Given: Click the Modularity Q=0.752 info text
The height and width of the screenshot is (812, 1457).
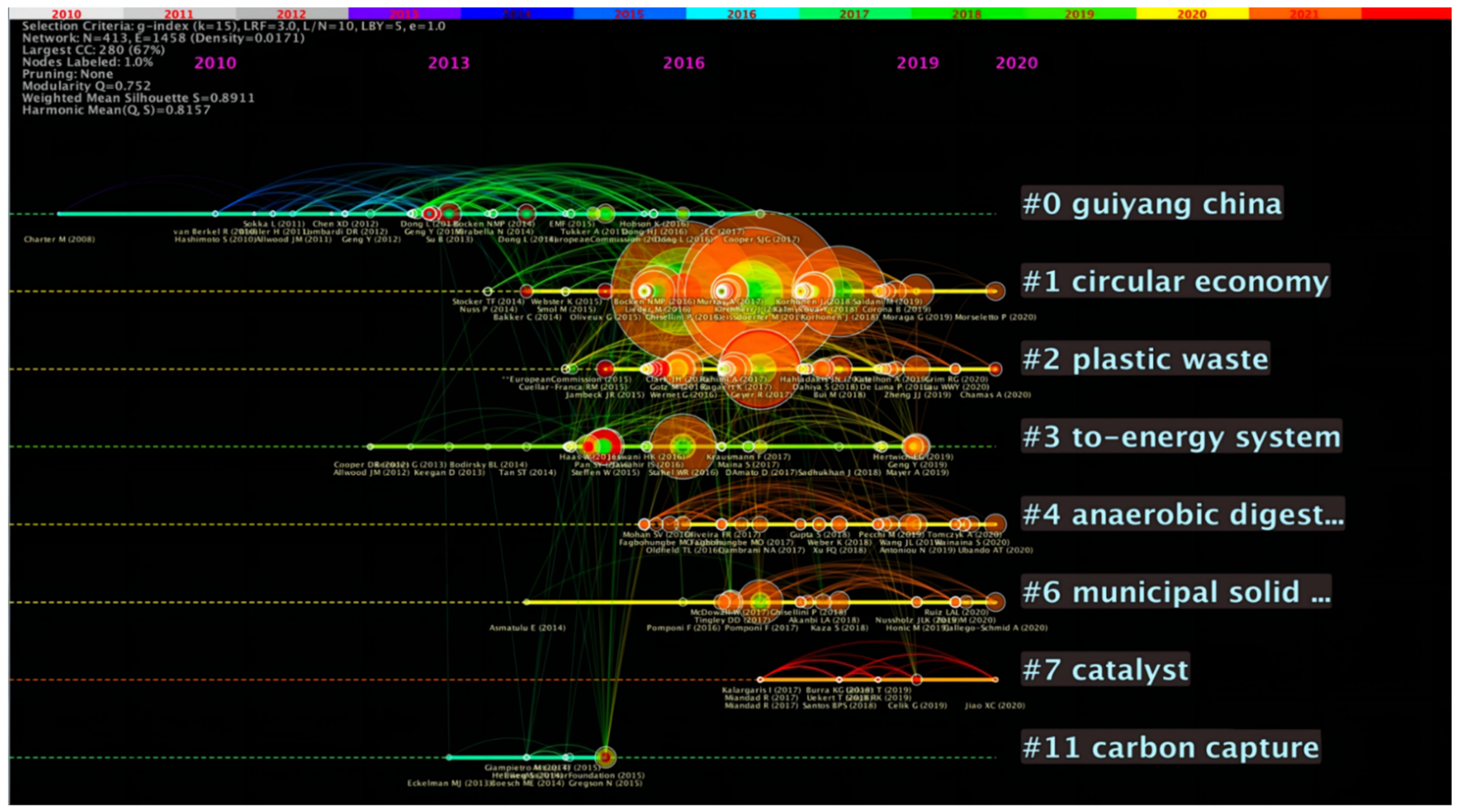Looking at the screenshot, I should tap(87, 86).
